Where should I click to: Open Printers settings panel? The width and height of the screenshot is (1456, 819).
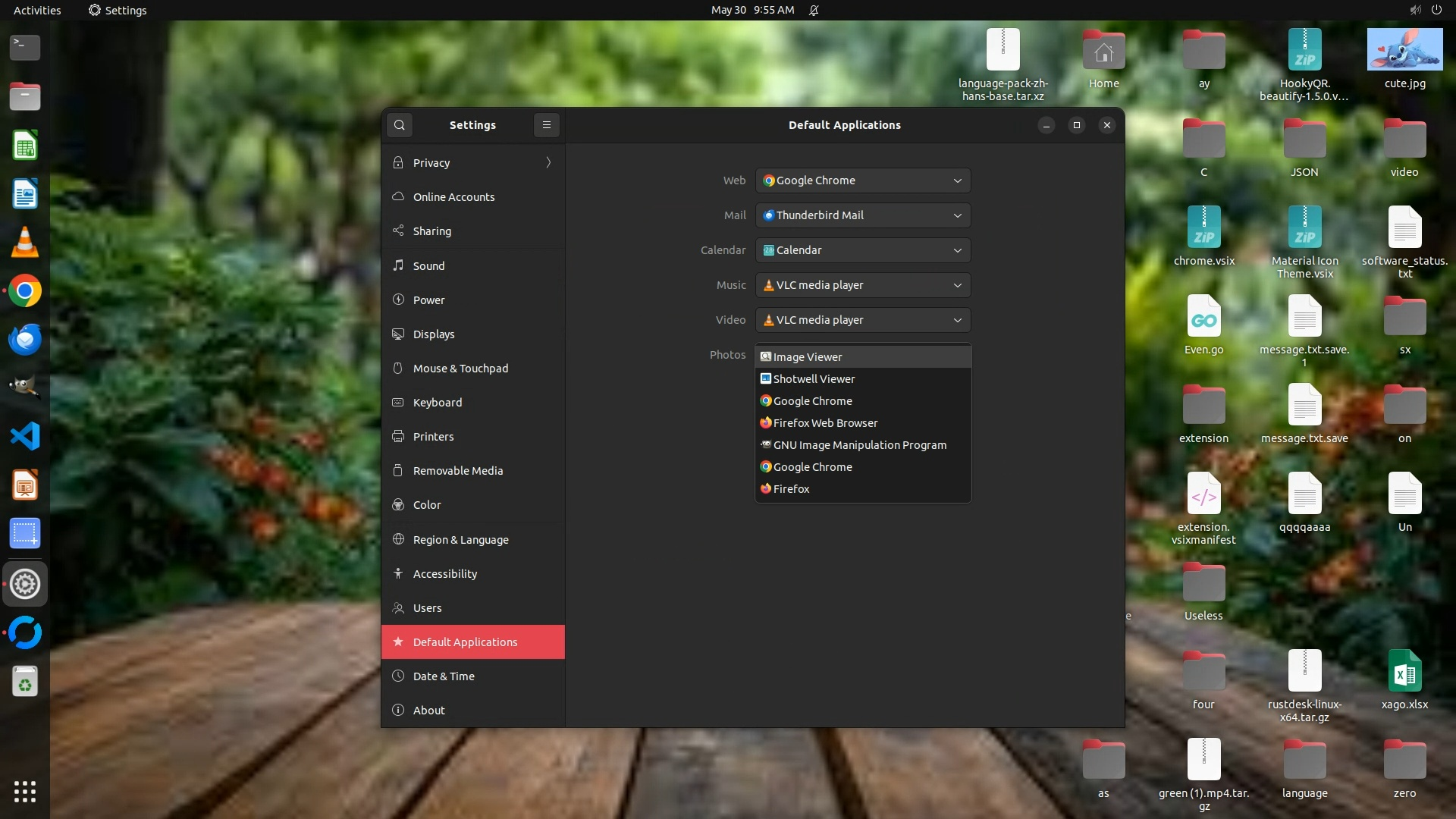pyautogui.click(x=433, y=436)
